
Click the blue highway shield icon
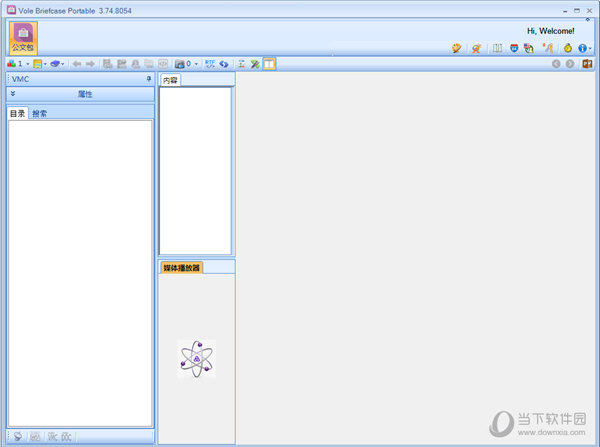[x=513, y=47]
